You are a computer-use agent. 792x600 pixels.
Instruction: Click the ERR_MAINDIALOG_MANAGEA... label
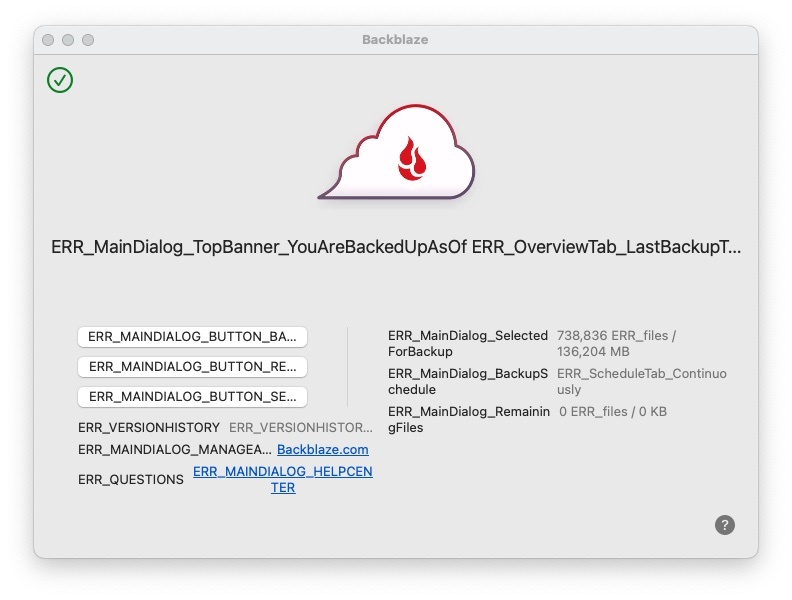[174, 449]
